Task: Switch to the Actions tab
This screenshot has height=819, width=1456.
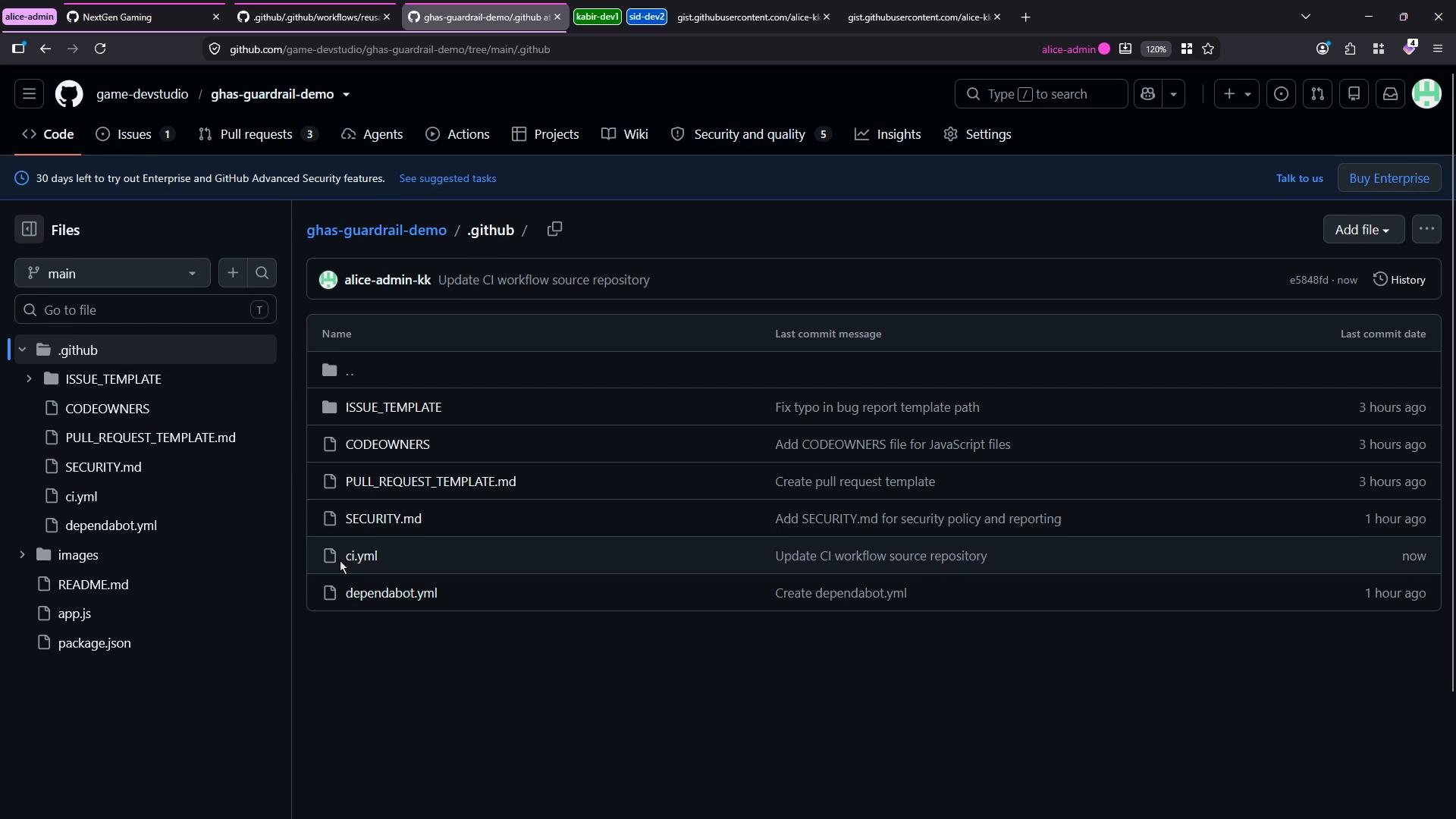Action: [x=457, y=134]
